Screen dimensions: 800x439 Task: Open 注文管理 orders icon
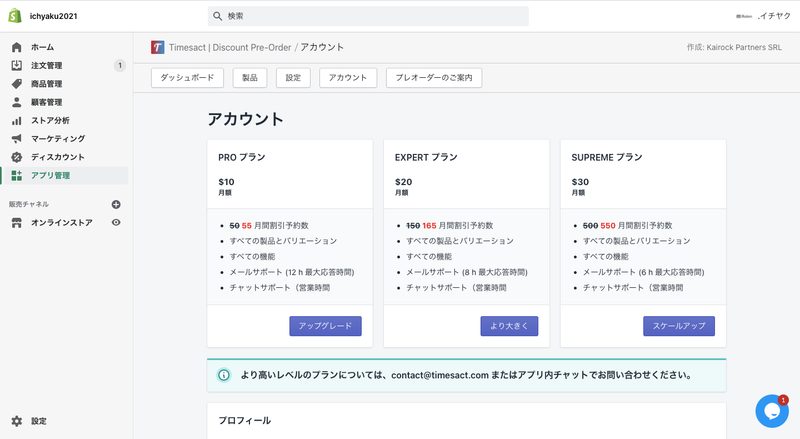(x=17, y=65)
